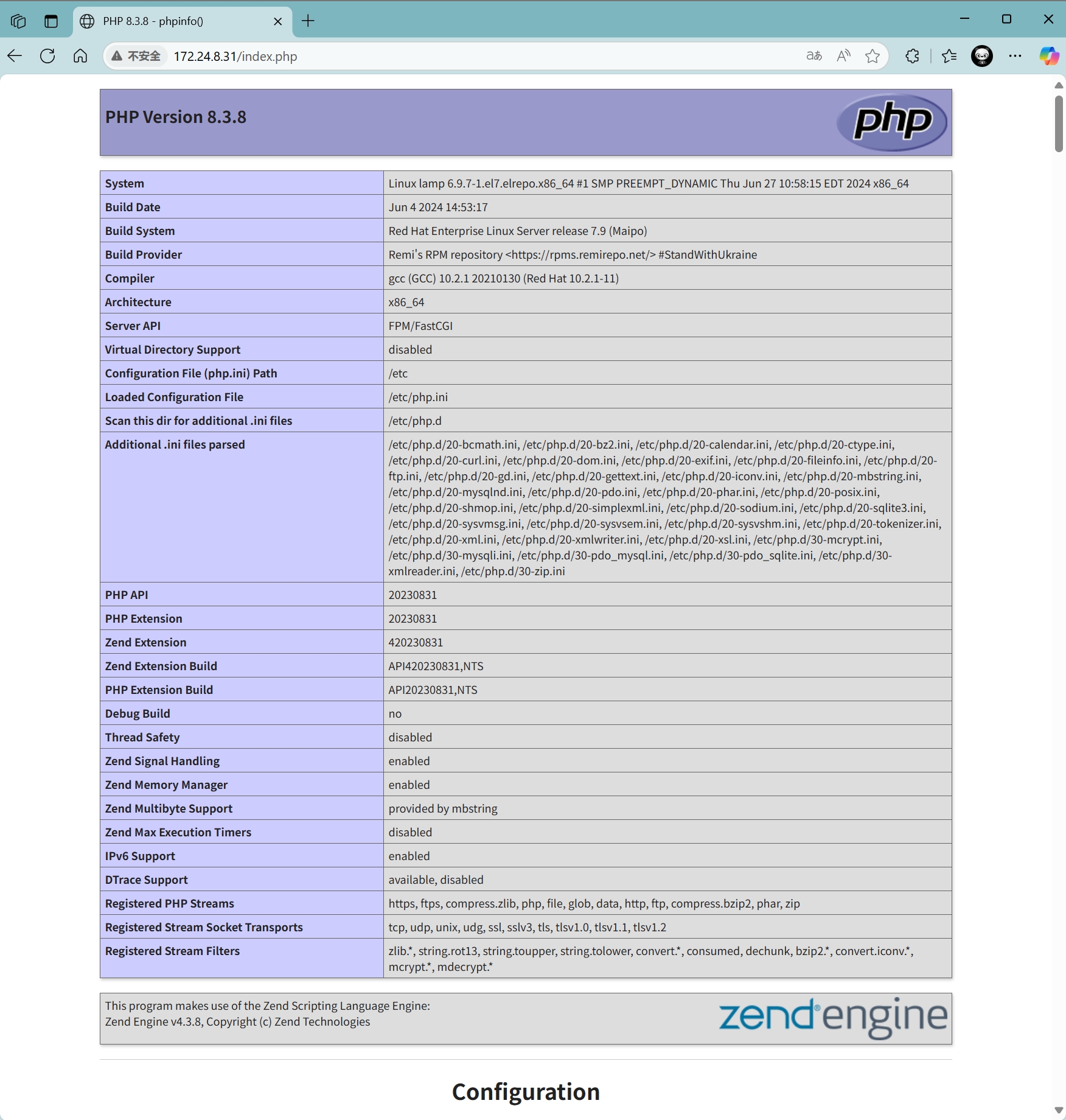Click the gcc compiler version value
Image resolution: width=1066 pixels, height=1120 pixels.
point(504,278)
